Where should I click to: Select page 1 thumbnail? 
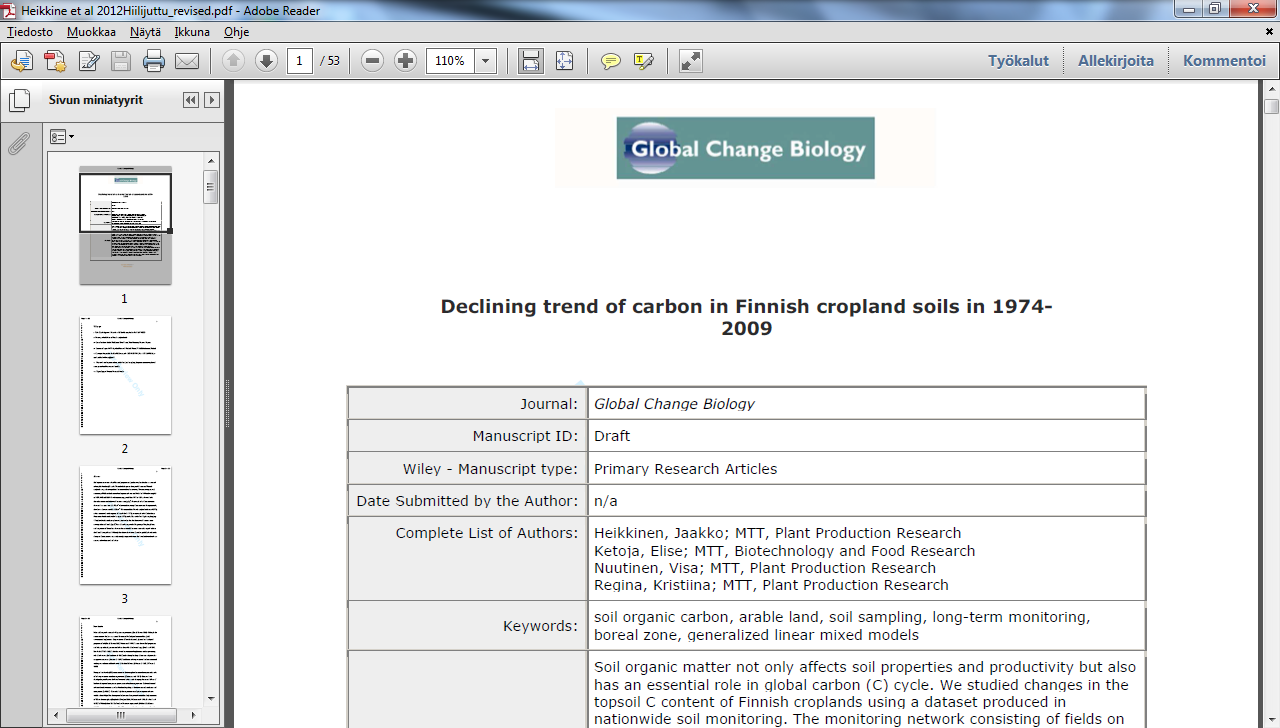[125, 225]
